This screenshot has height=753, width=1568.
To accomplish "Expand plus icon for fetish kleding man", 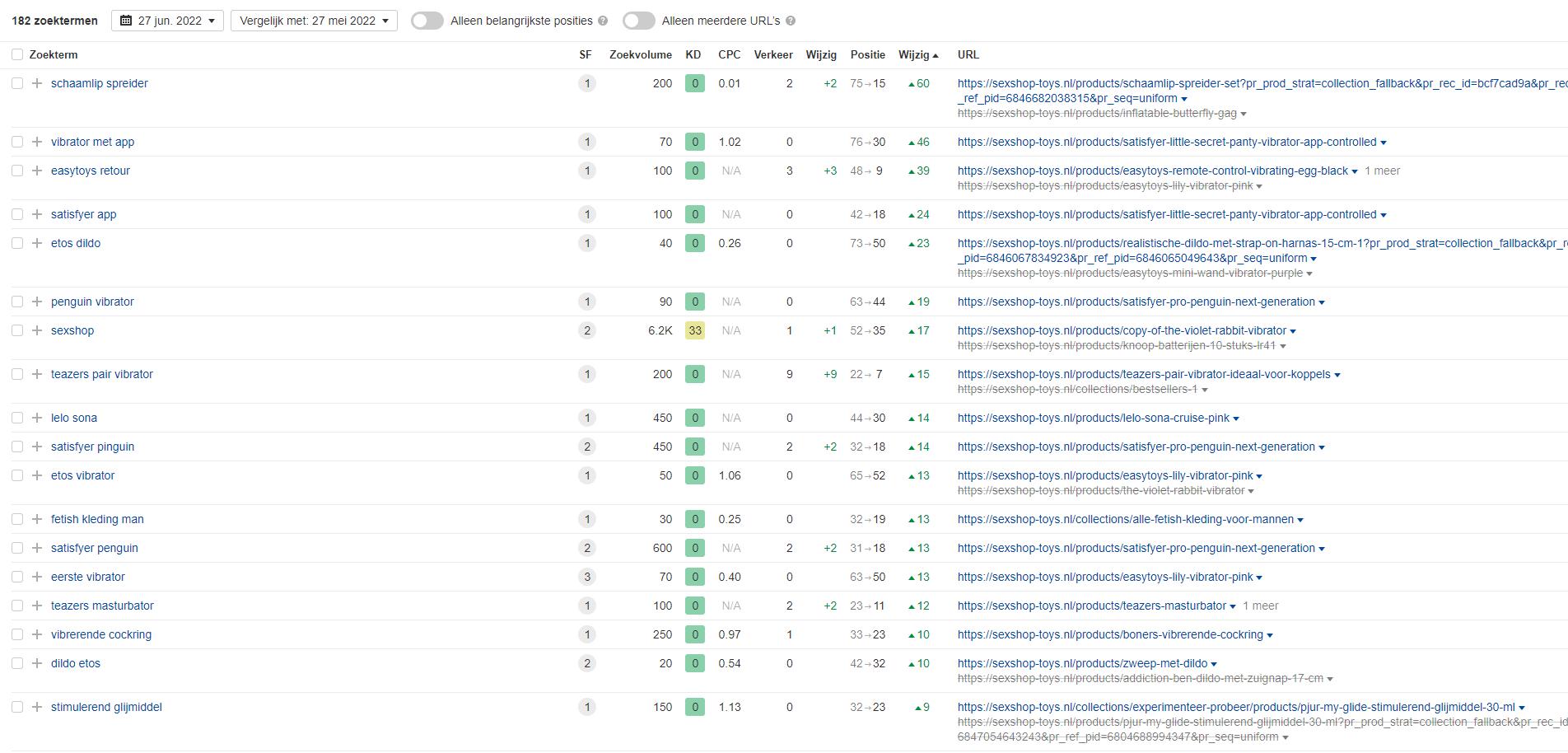I will click(x=37, y=519).
